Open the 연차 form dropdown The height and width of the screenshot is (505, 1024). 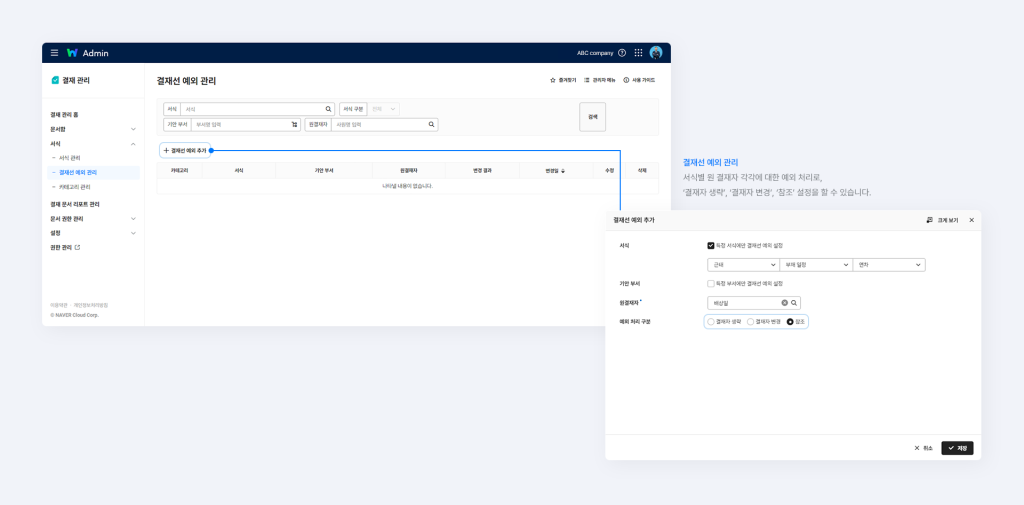click(889, 265)
